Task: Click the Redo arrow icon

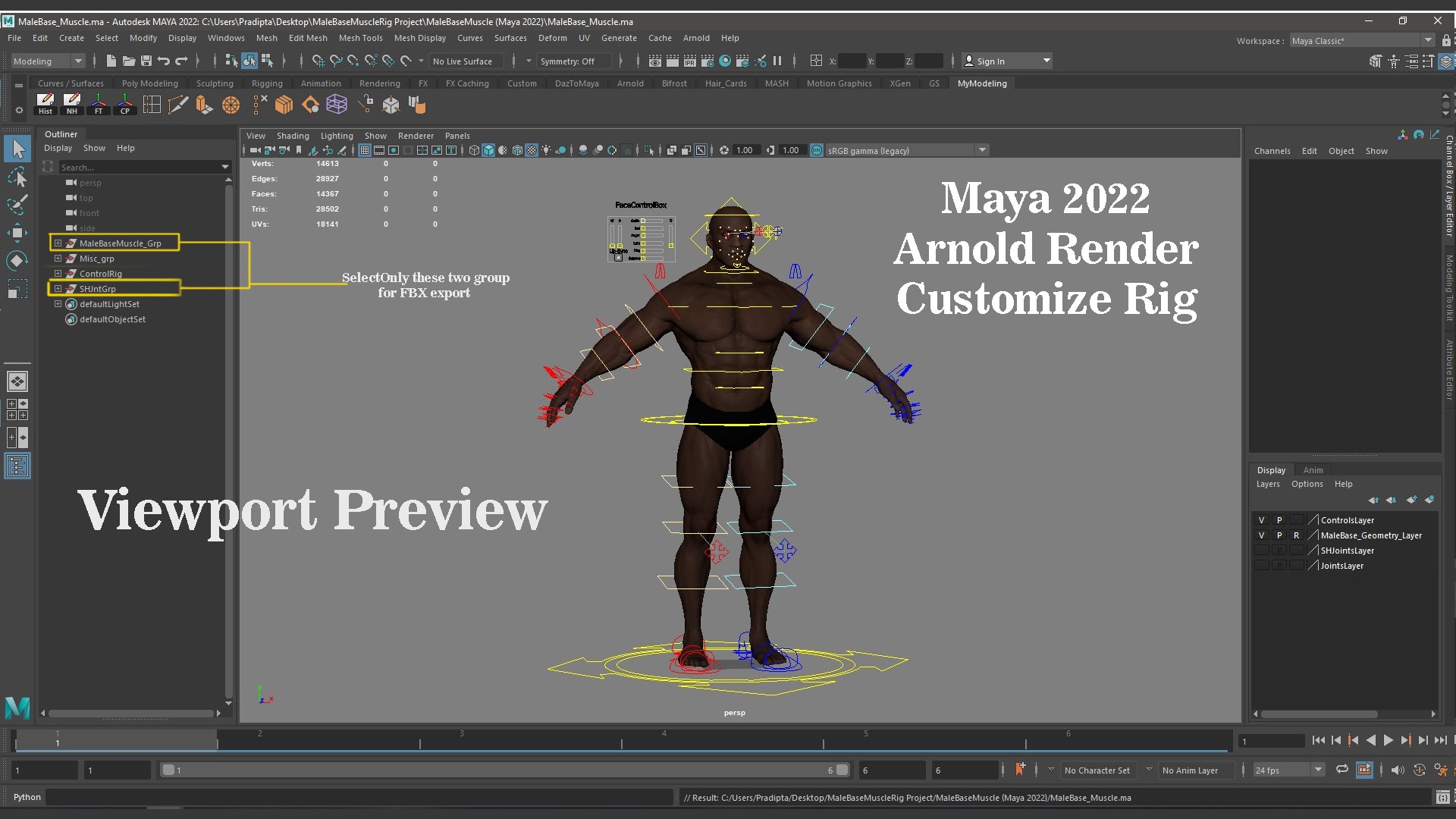Action: coord(182,61)
